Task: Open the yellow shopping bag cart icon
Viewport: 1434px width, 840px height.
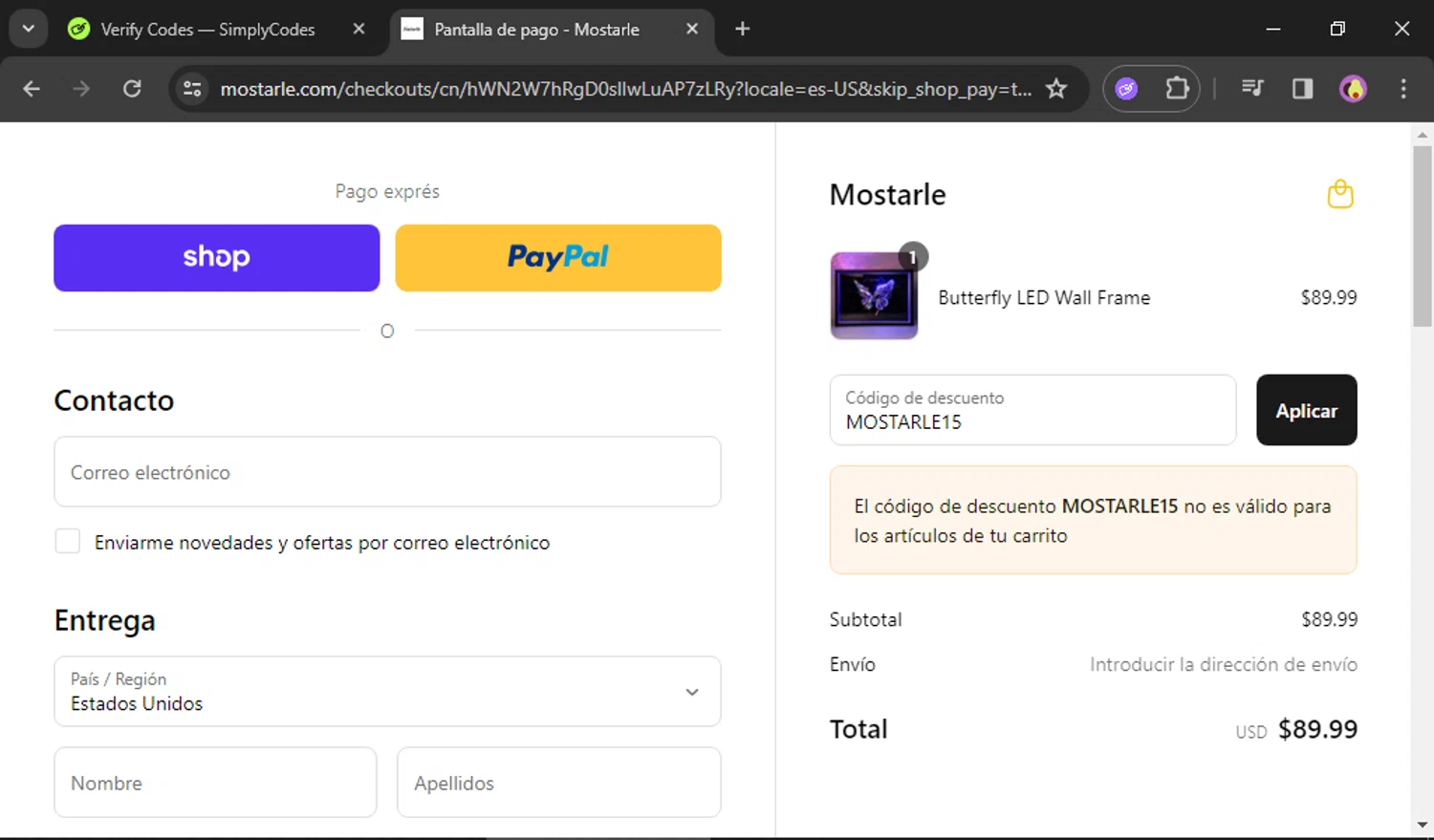Action: (1340, 194)
